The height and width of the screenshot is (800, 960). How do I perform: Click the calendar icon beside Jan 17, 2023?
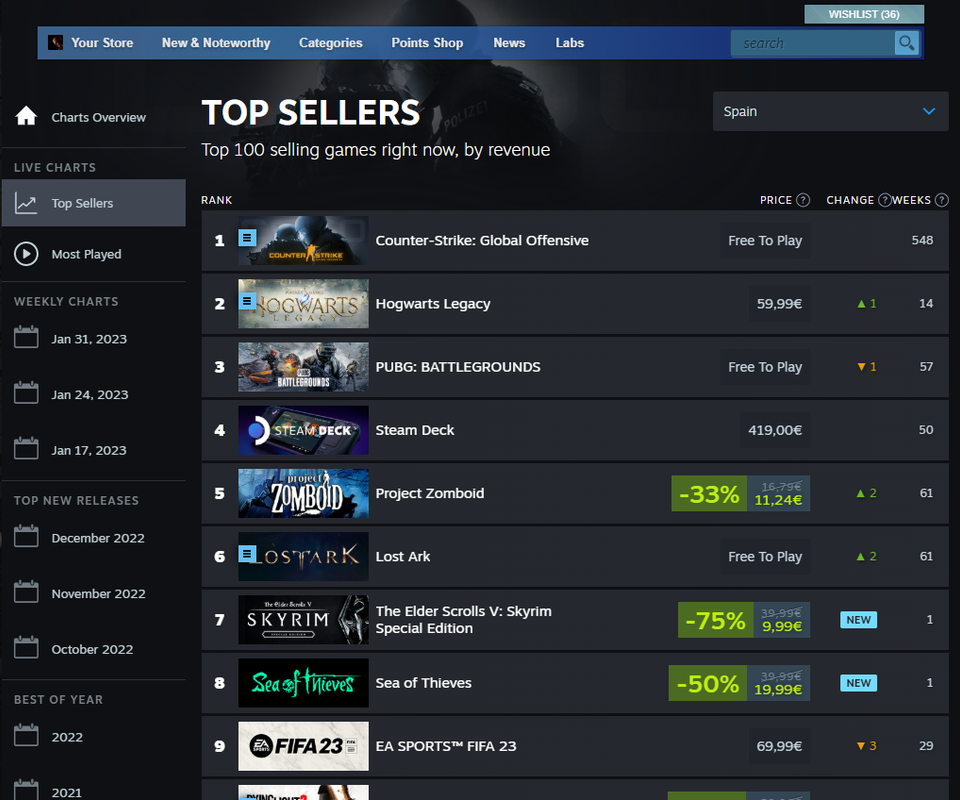26,449
